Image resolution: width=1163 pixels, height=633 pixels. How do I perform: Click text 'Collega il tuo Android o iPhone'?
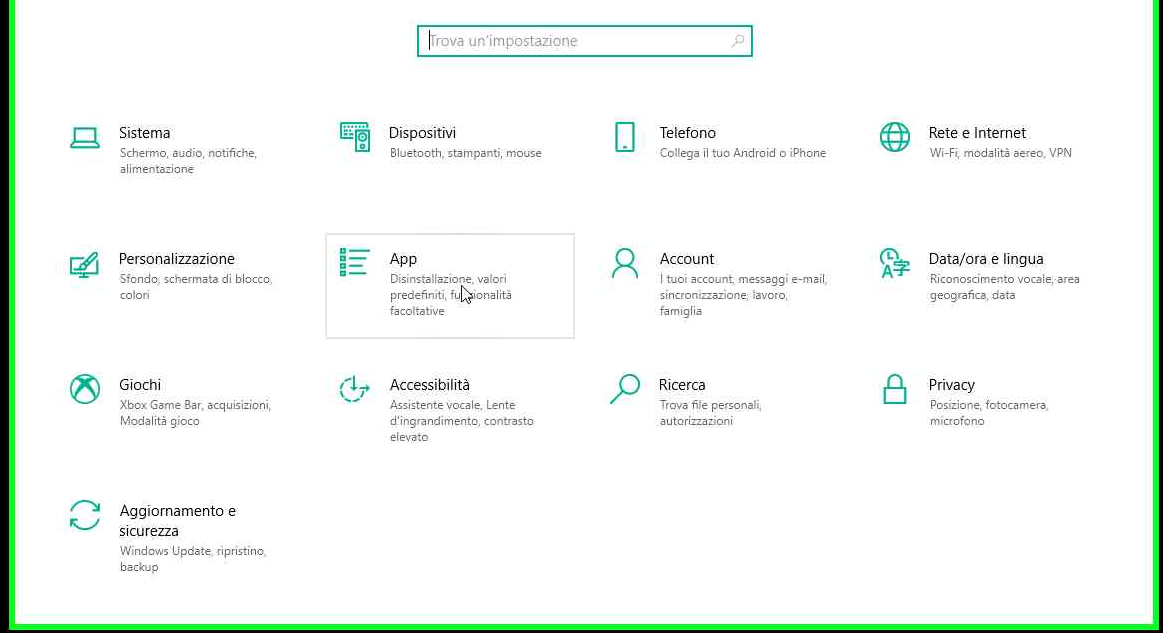742,153
